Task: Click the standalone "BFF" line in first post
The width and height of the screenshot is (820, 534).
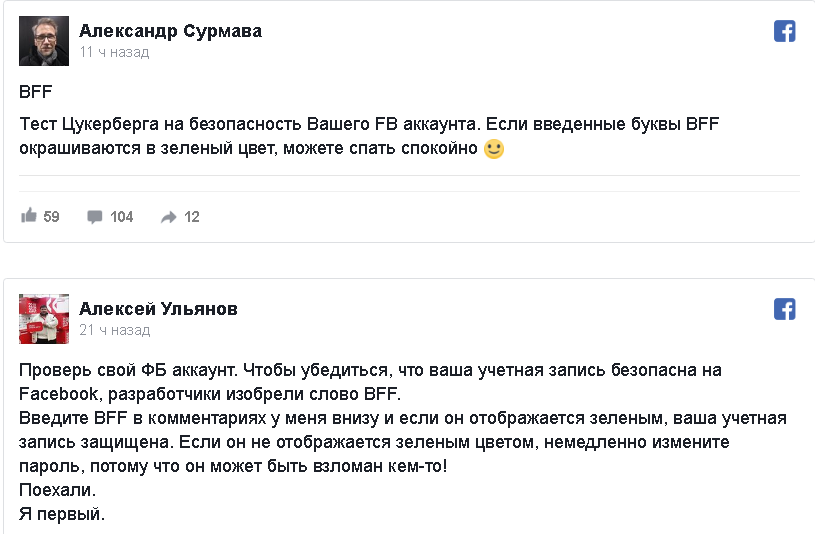Action: [x=35, y=92]
